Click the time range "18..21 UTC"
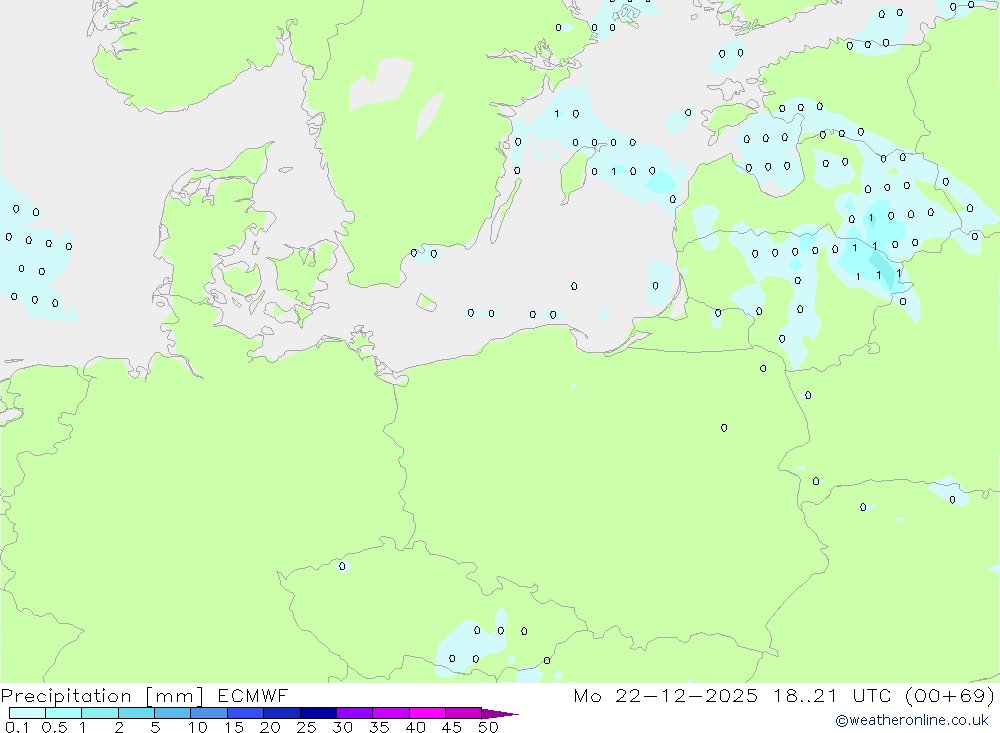The image size is (1000, 733). (x=832, y=695)
